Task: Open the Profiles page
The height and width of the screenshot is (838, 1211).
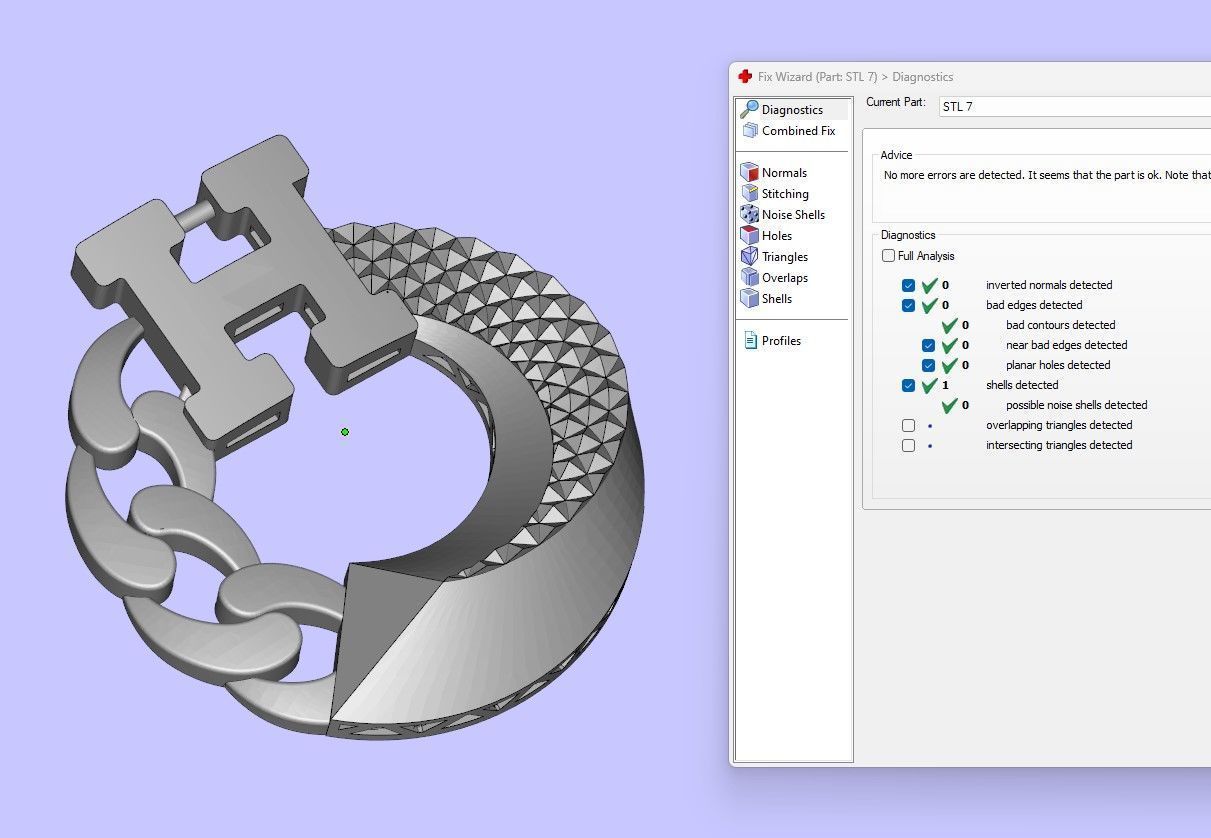Action: 772,340
